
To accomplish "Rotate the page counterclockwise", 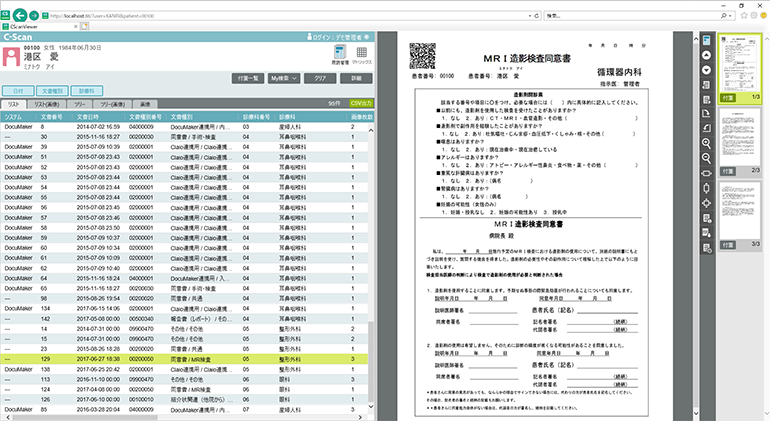I will tap(707, 128).
